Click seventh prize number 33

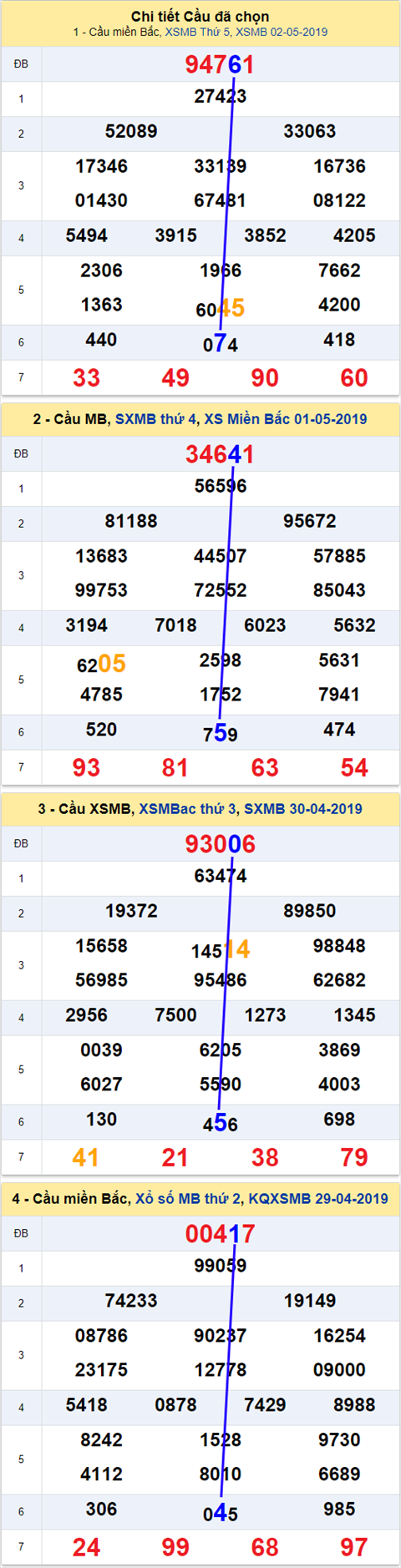click(x=87, y=378)
